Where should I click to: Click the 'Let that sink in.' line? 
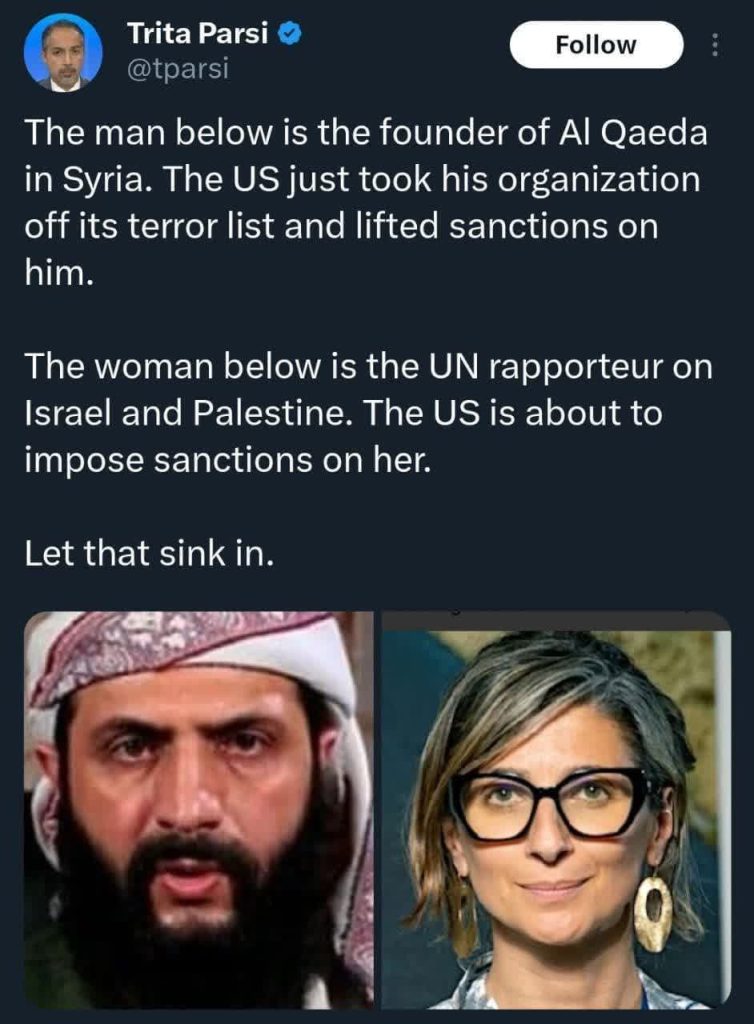point(149,553)
